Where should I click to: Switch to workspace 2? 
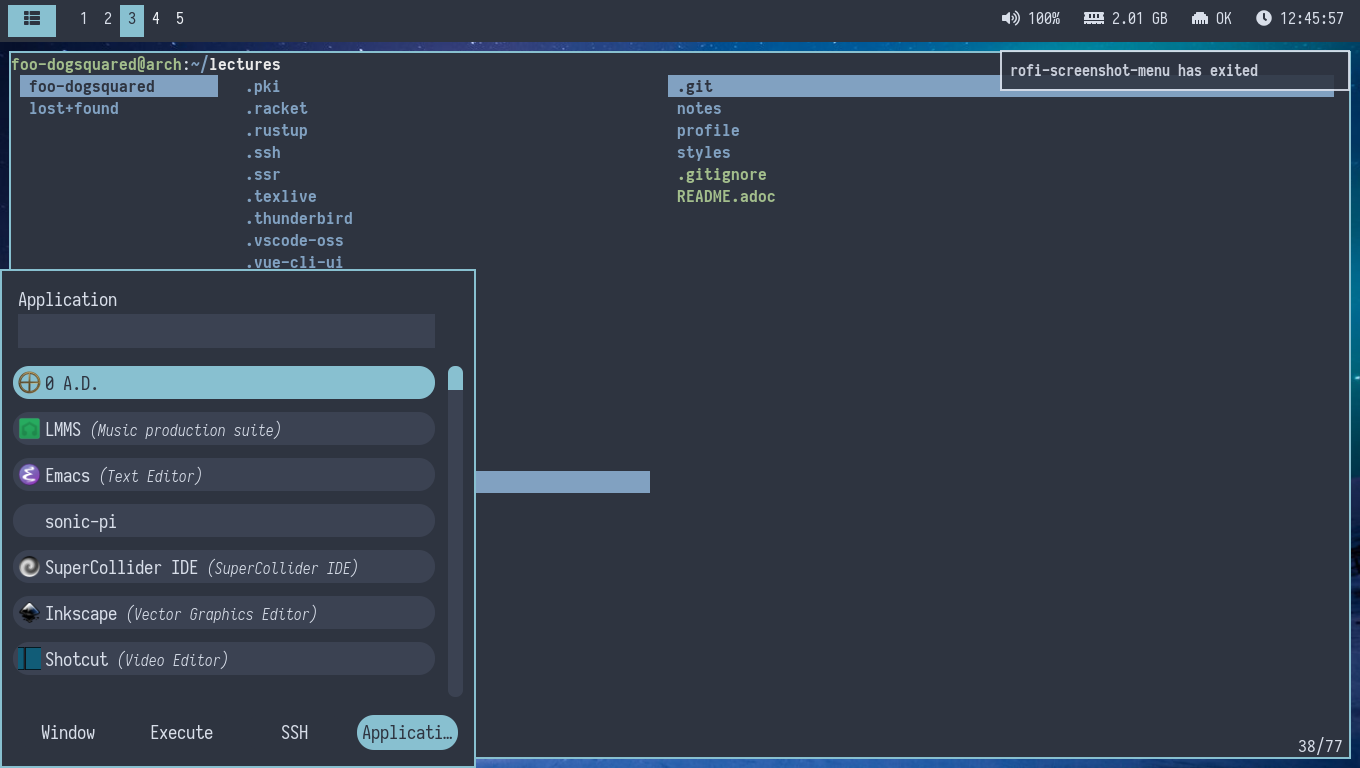click(x=108, y=18)
